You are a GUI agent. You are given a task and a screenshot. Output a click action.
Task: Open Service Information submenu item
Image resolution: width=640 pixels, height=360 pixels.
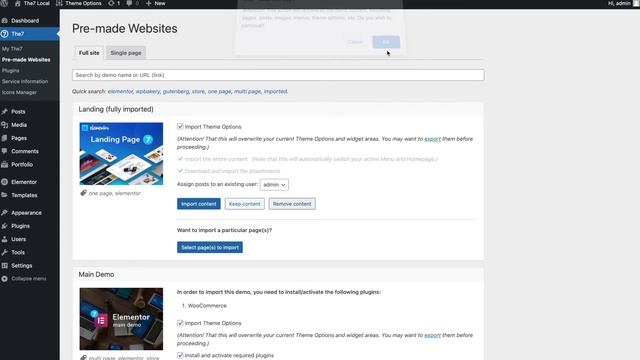coord(25,81)
